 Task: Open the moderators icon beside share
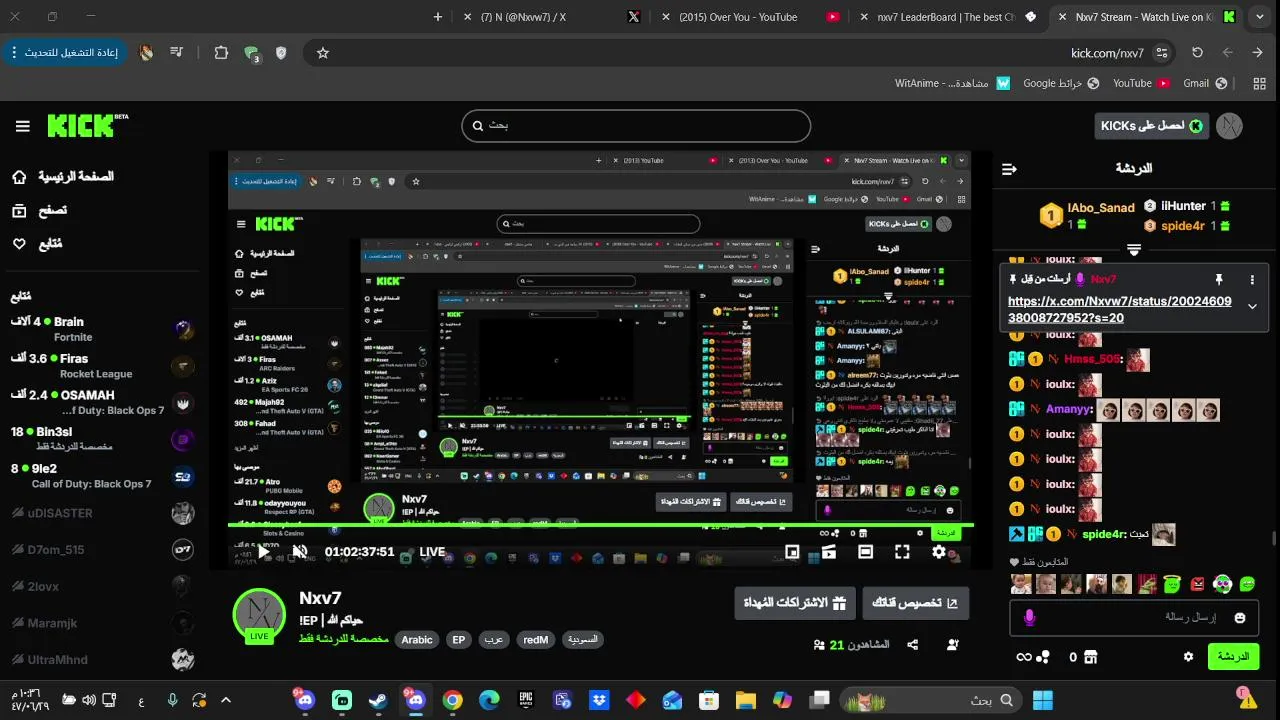952,645
